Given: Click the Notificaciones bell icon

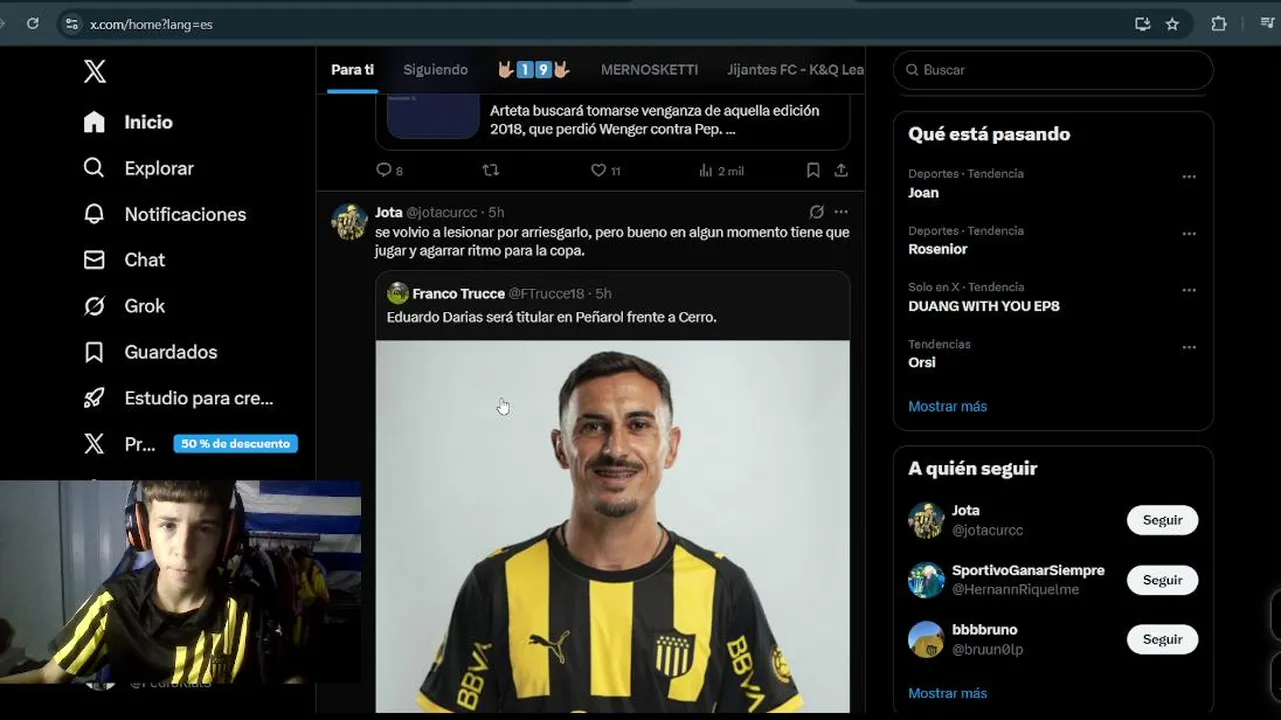Looking at the screenshot, I should click(94, 214).
